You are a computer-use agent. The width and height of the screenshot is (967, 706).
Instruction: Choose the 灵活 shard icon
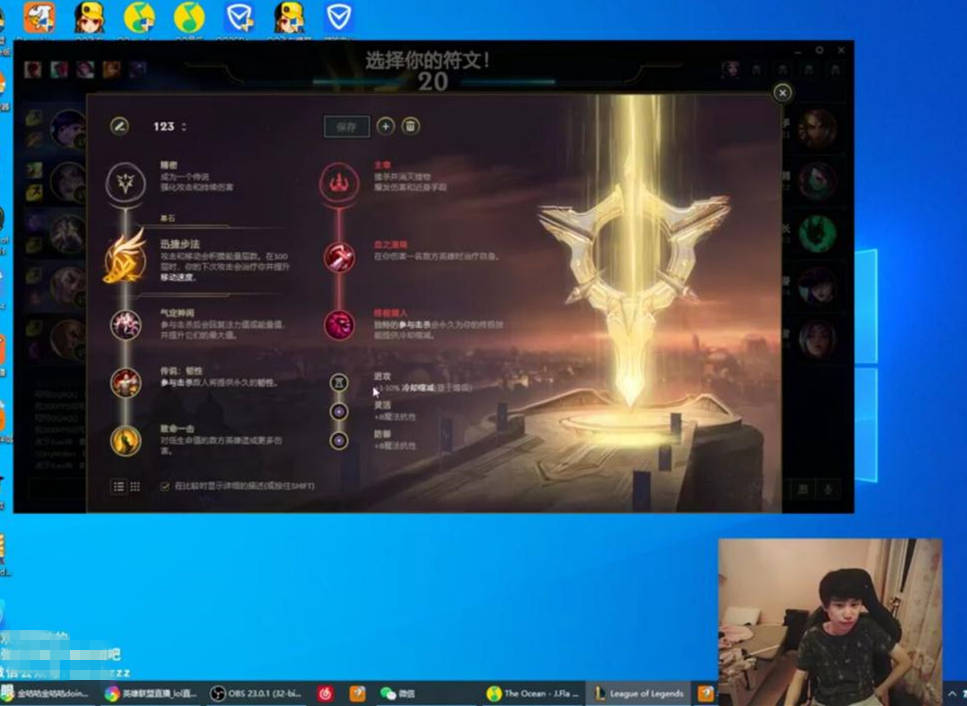click(339, 411)
